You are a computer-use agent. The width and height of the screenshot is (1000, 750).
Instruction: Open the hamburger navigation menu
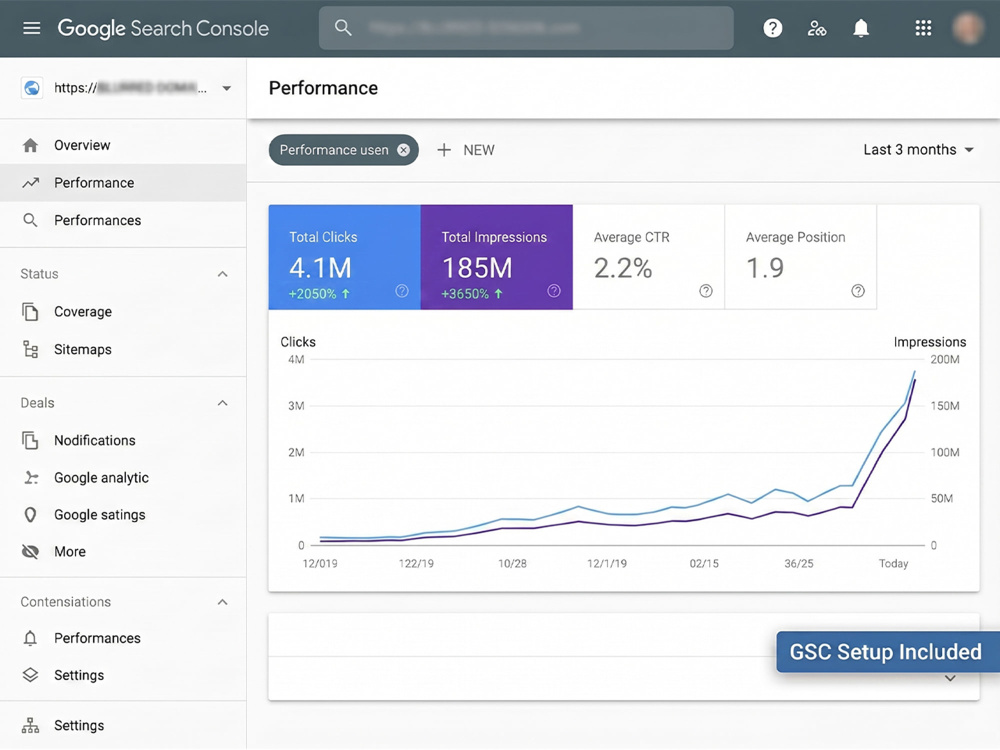31,28
